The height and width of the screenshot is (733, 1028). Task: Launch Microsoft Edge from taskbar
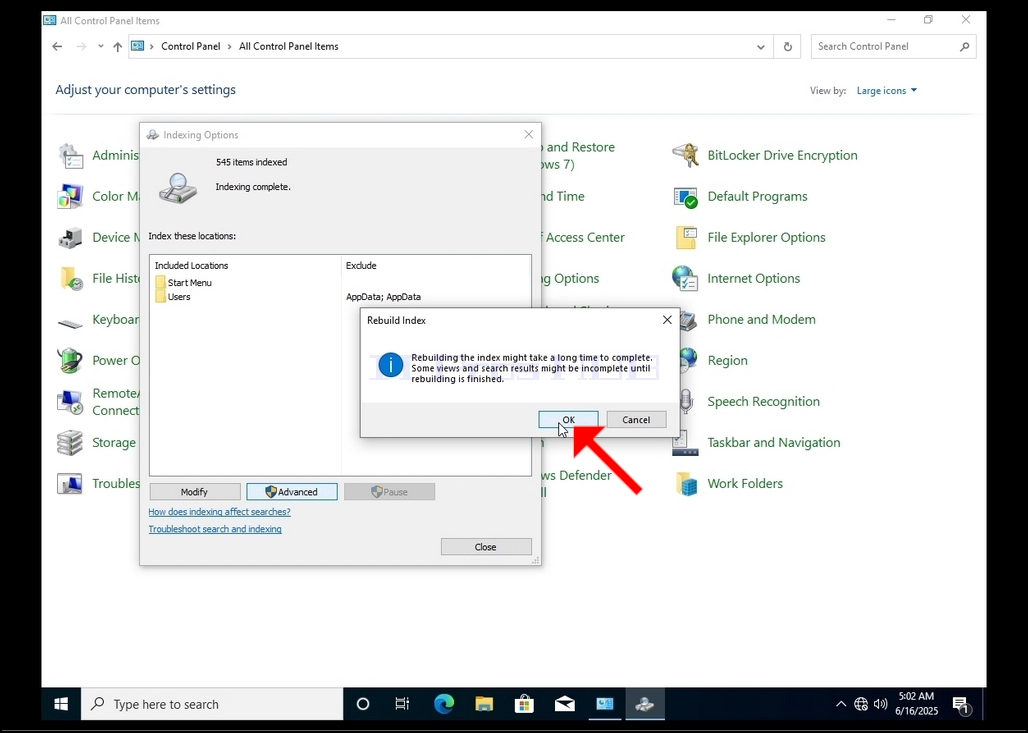coord(444,704)
